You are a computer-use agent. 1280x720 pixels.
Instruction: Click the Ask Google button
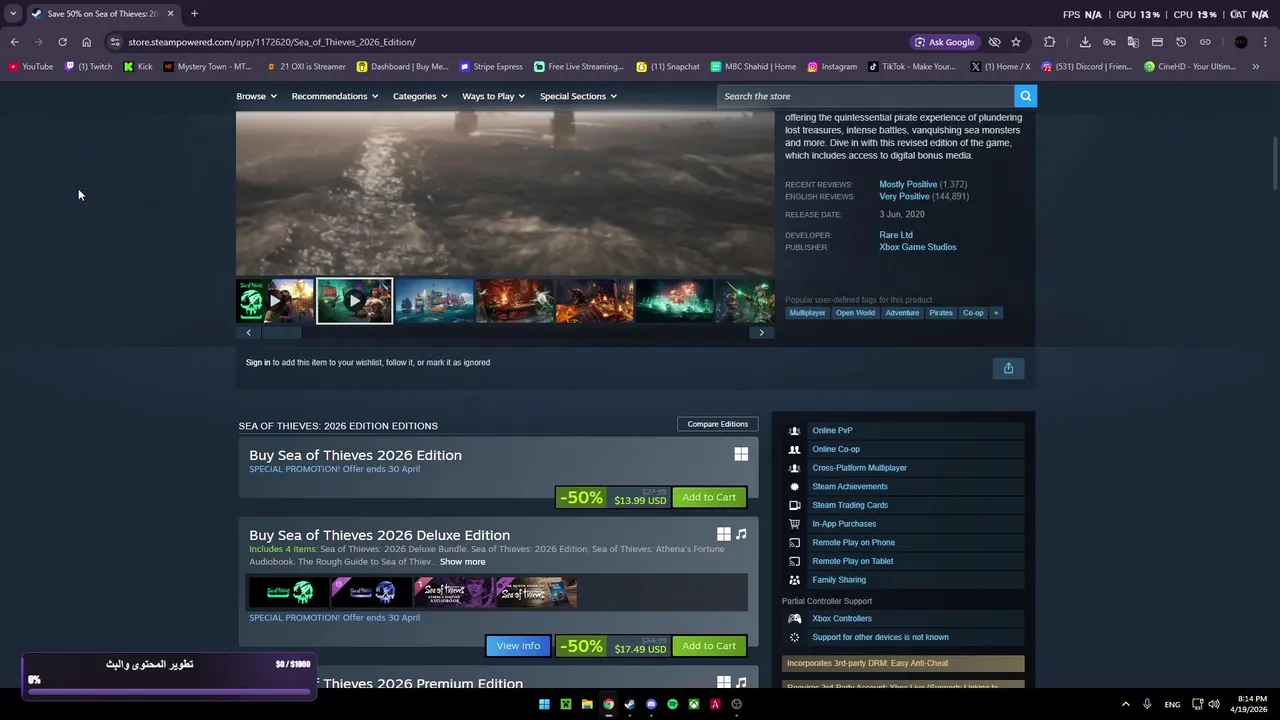[944, 42]
